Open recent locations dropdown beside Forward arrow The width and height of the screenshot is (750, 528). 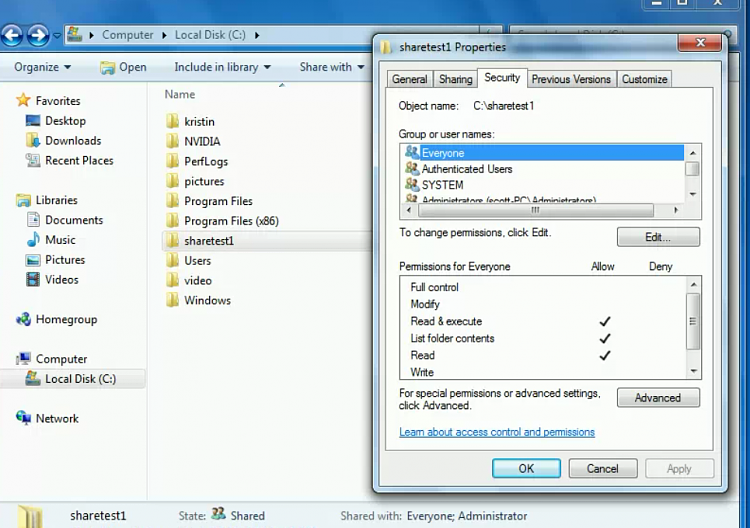pyautogui.click(x=56, y=35)
